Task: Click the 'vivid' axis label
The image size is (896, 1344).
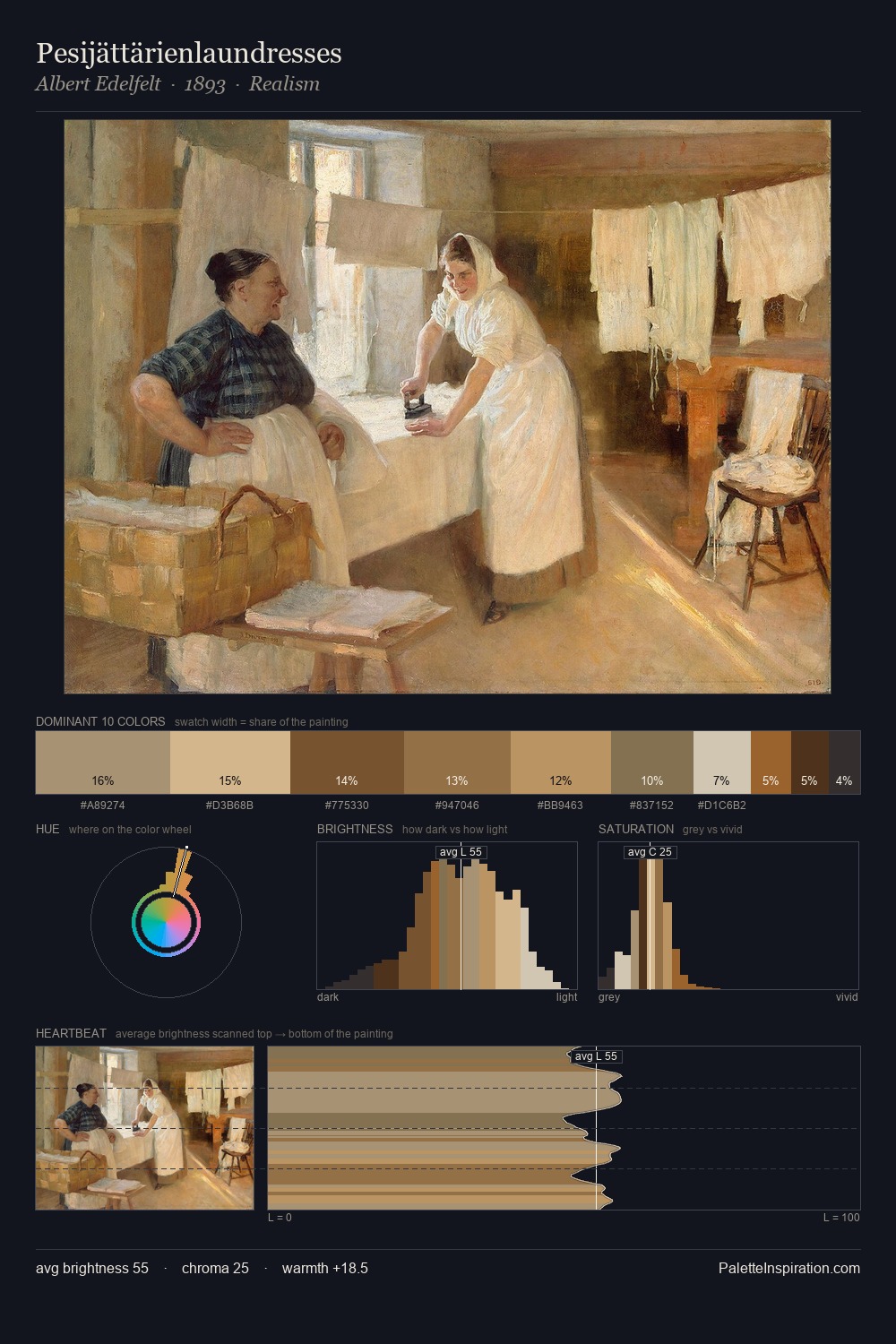Action: (x=847, y=997)
